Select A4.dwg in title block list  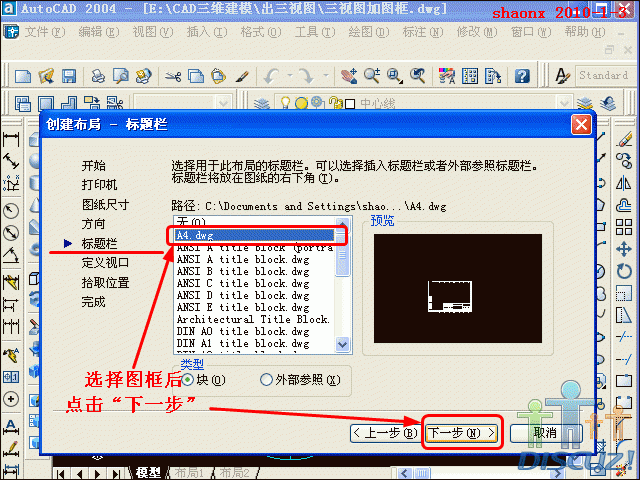[255, 236]
